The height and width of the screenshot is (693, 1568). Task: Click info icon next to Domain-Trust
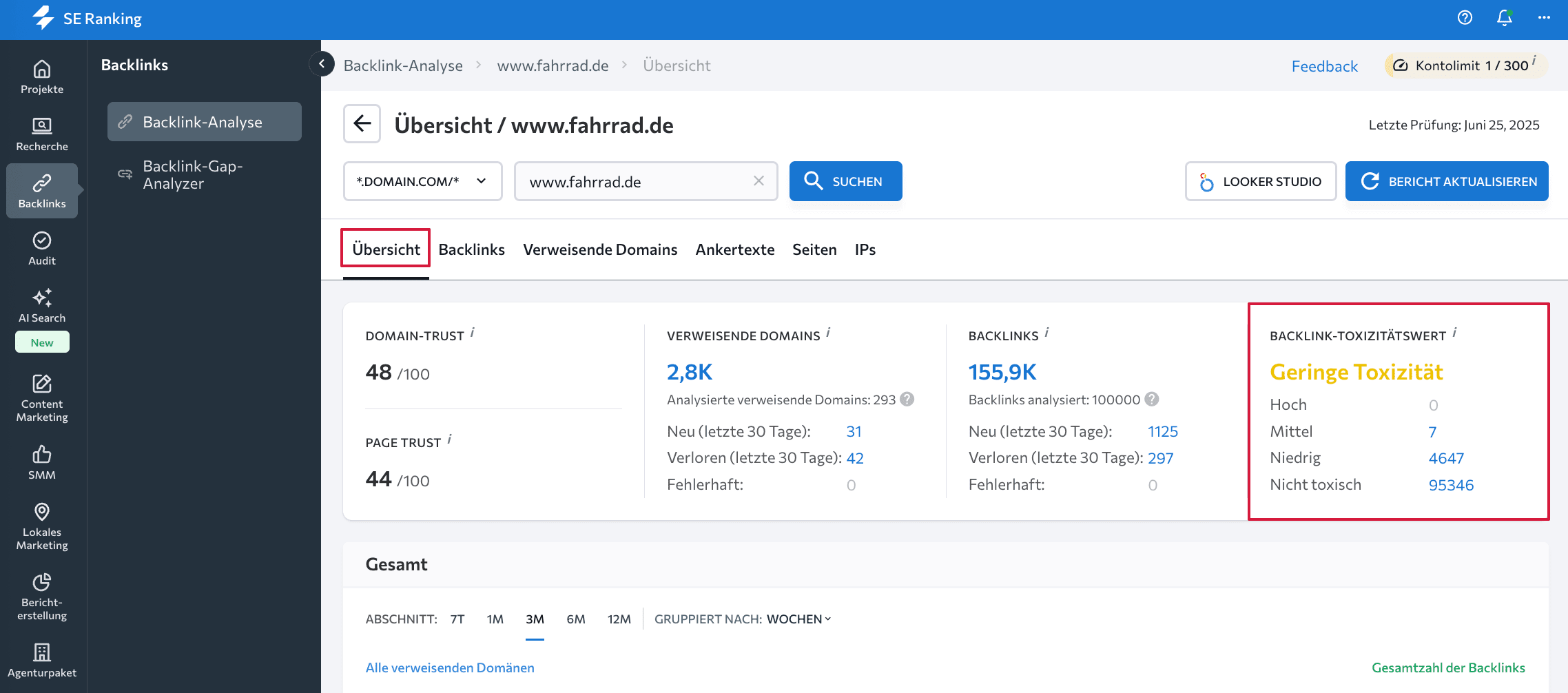pyautogui.click(x=472, y=333)
